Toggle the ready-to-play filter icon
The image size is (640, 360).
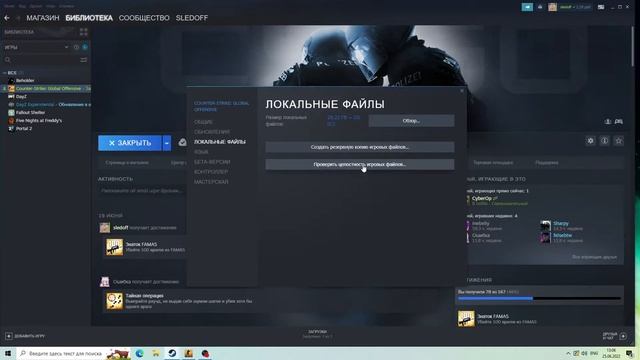[85, 47]
